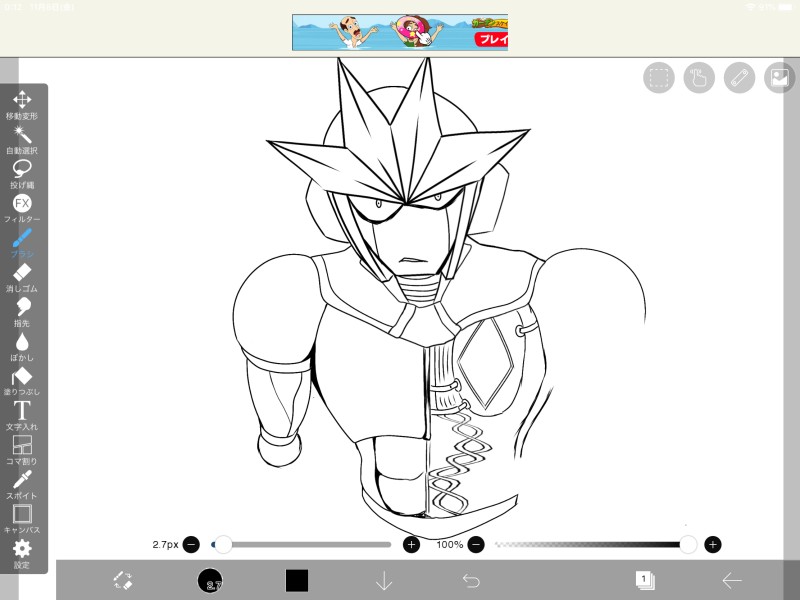Tap the 100% opacity value
This screenshot has height=600, width=800.
(x=449, y=544)
